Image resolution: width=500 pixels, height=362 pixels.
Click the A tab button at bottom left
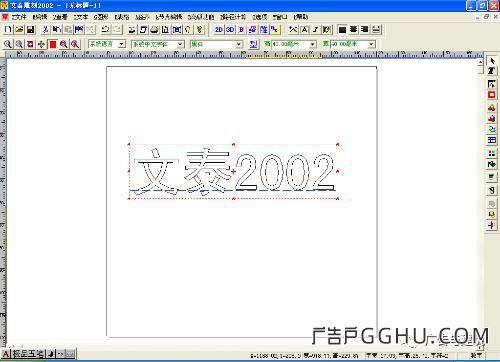6,354
